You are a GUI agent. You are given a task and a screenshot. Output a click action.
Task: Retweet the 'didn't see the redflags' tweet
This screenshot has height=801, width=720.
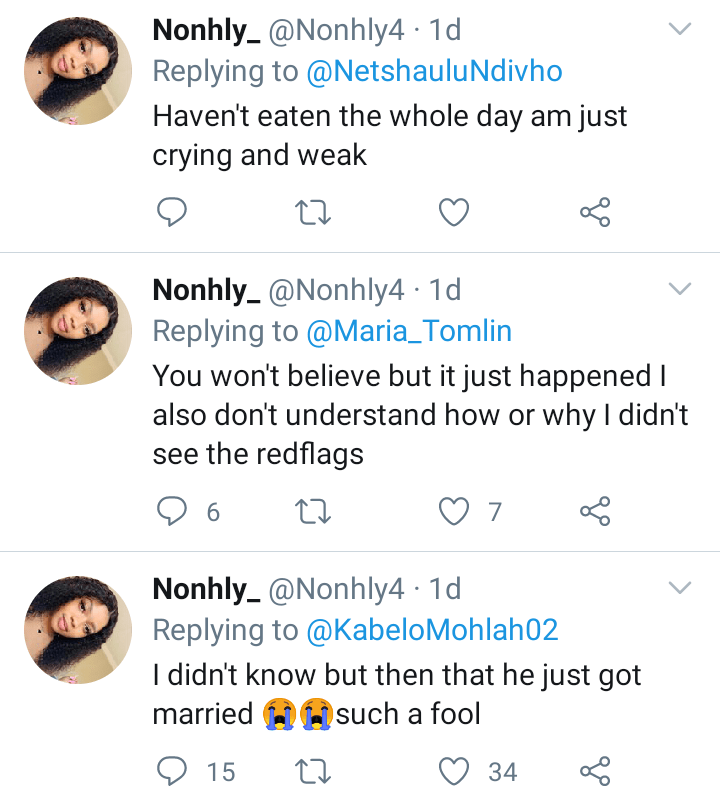314,512
